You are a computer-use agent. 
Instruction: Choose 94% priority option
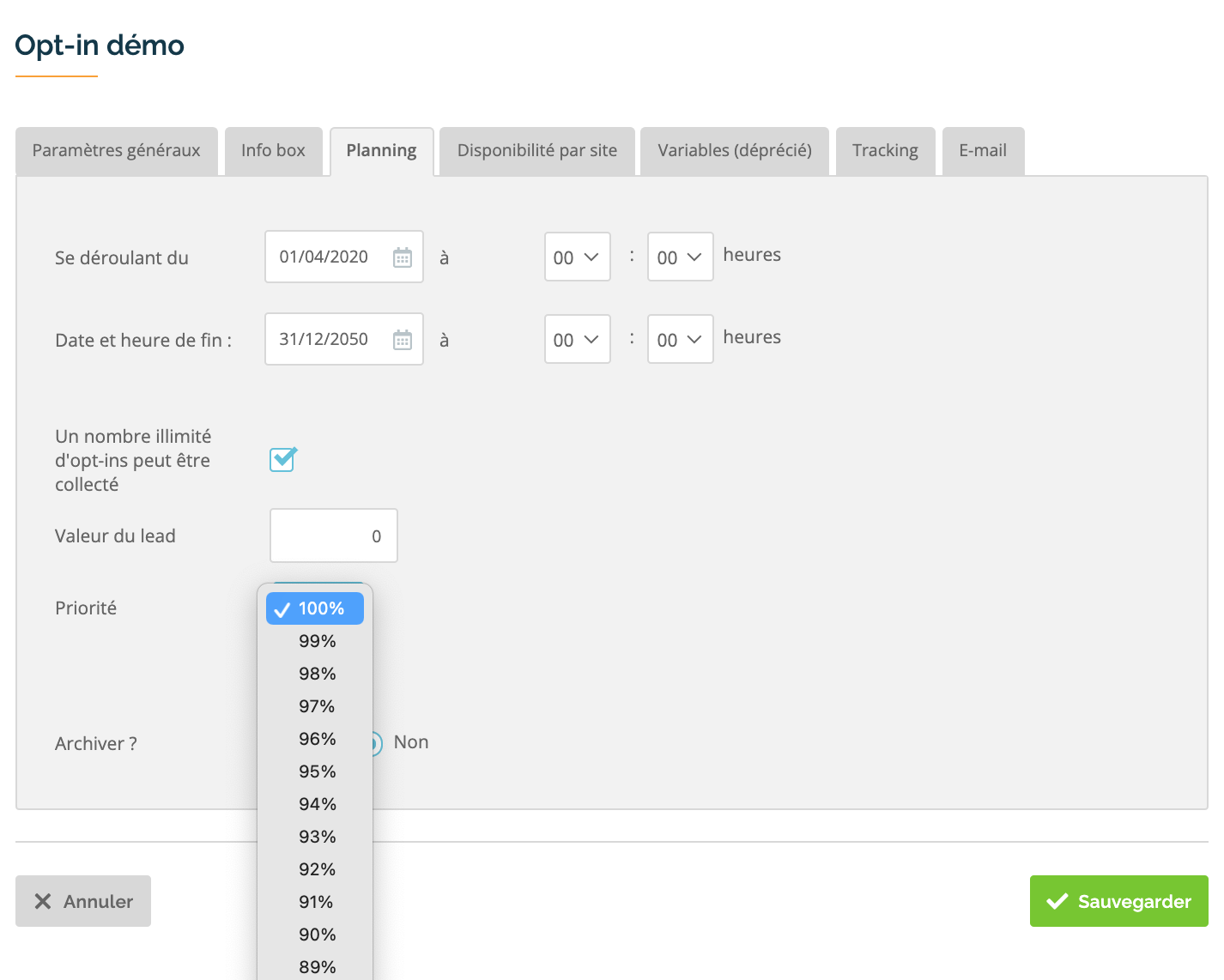315,804
